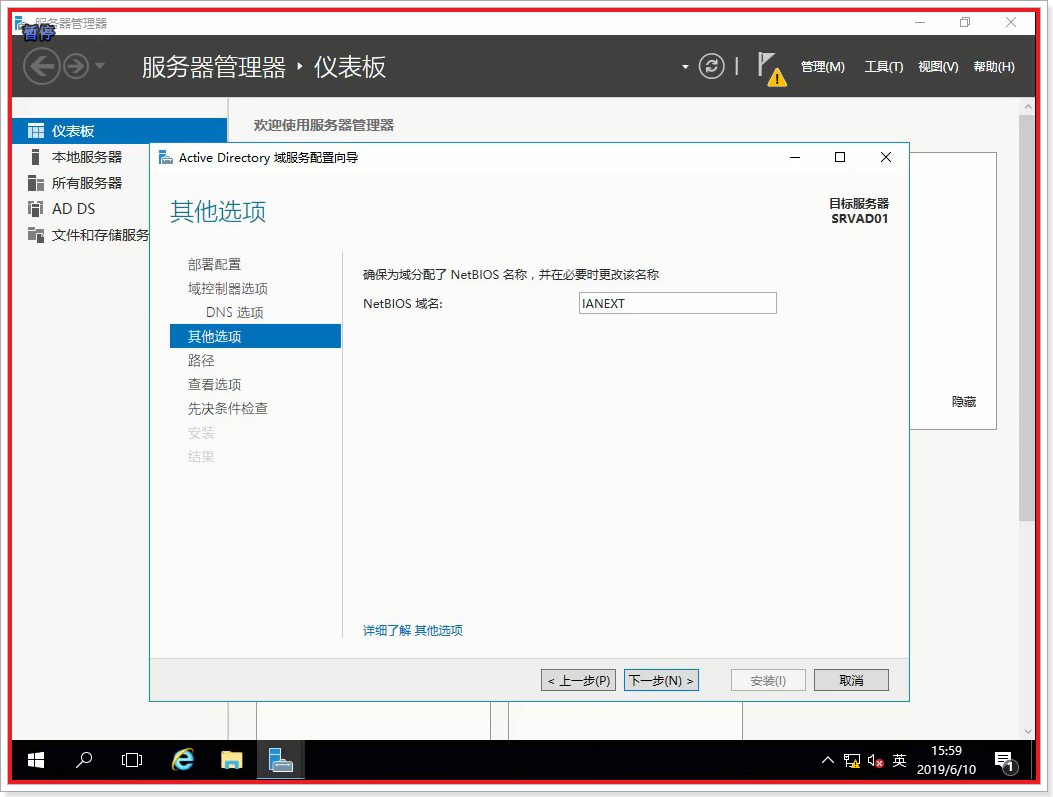
Task: Go to 查看选项 wizard step
Action: click(x=214, y=385)
